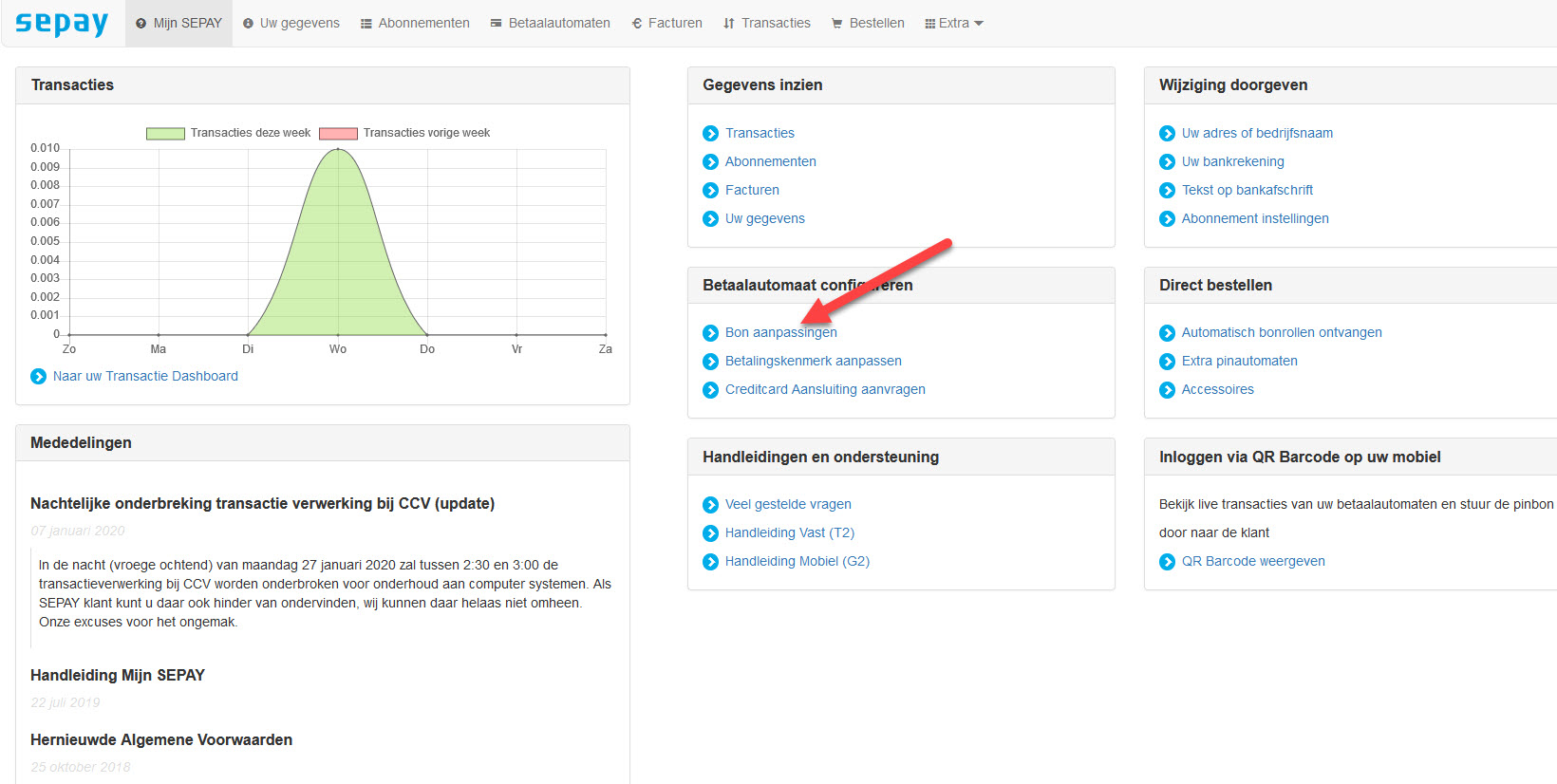Click the arrow icon next to Bon aanpassingen
This screenshot has height=784, width=1557.
(710, 333)
